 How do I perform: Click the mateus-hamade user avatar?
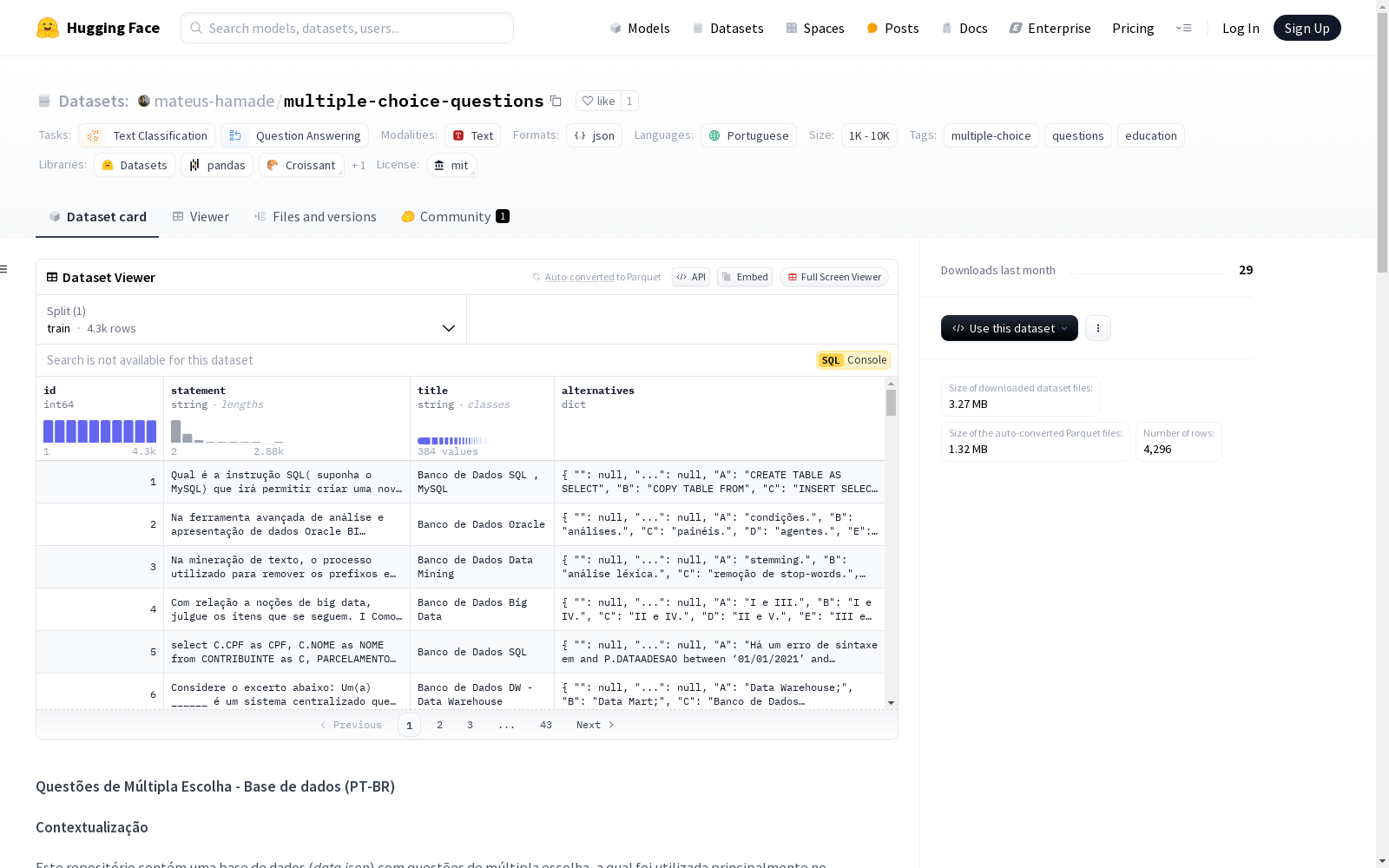click(144, 101)
